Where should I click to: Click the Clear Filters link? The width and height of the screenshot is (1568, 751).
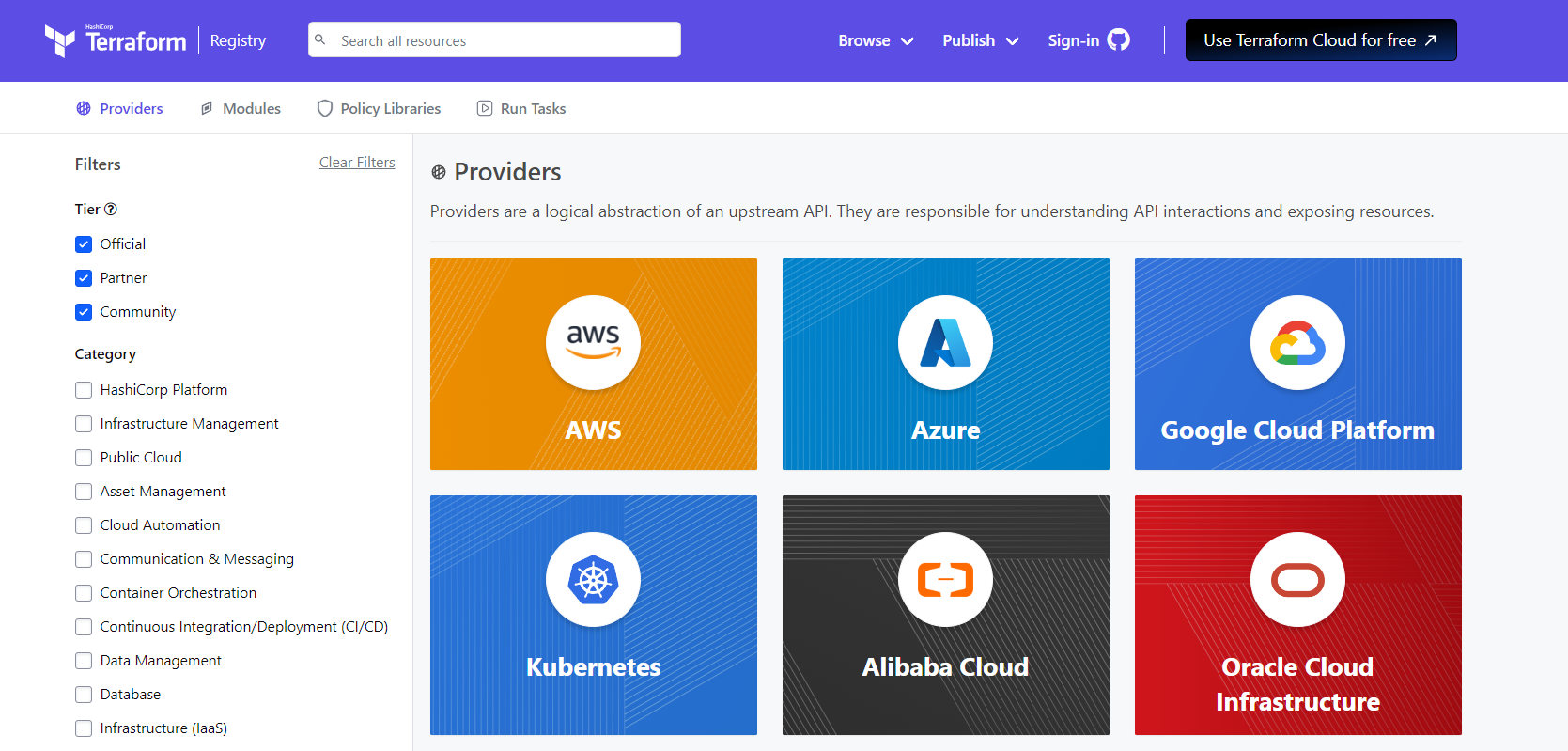click(357, 163)
